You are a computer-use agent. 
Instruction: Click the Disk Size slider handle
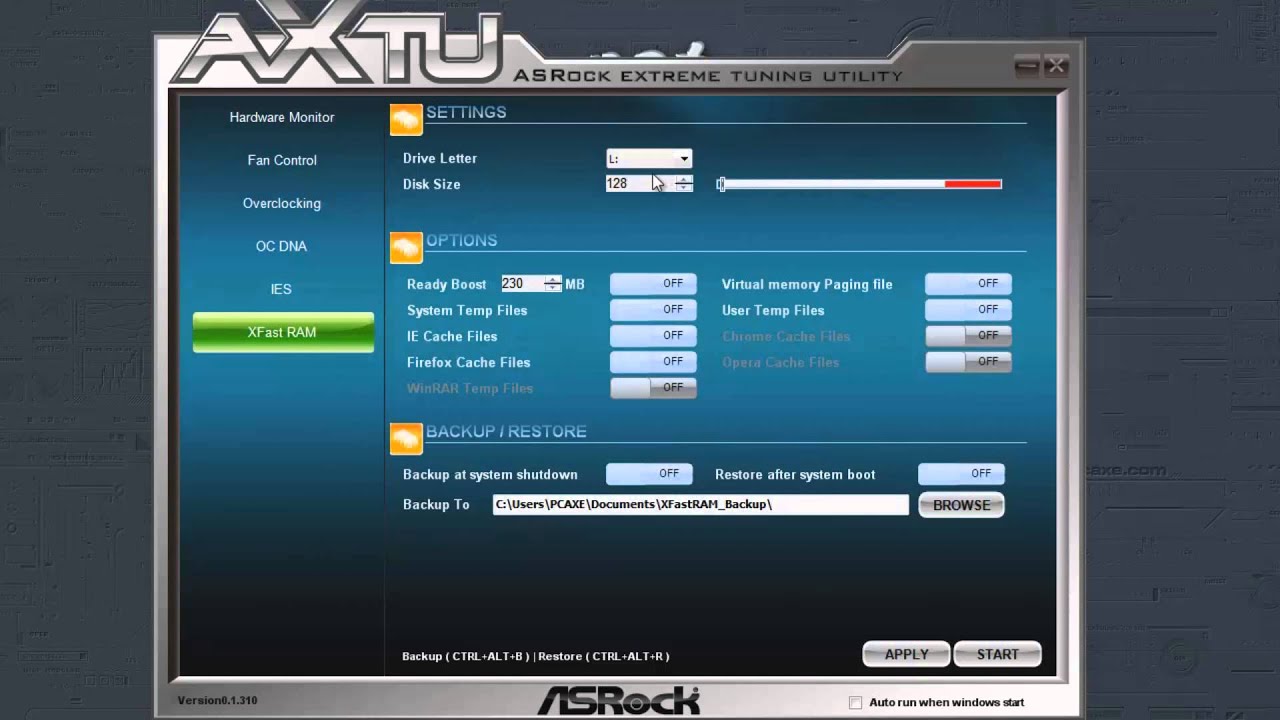(x=721, y=184)
